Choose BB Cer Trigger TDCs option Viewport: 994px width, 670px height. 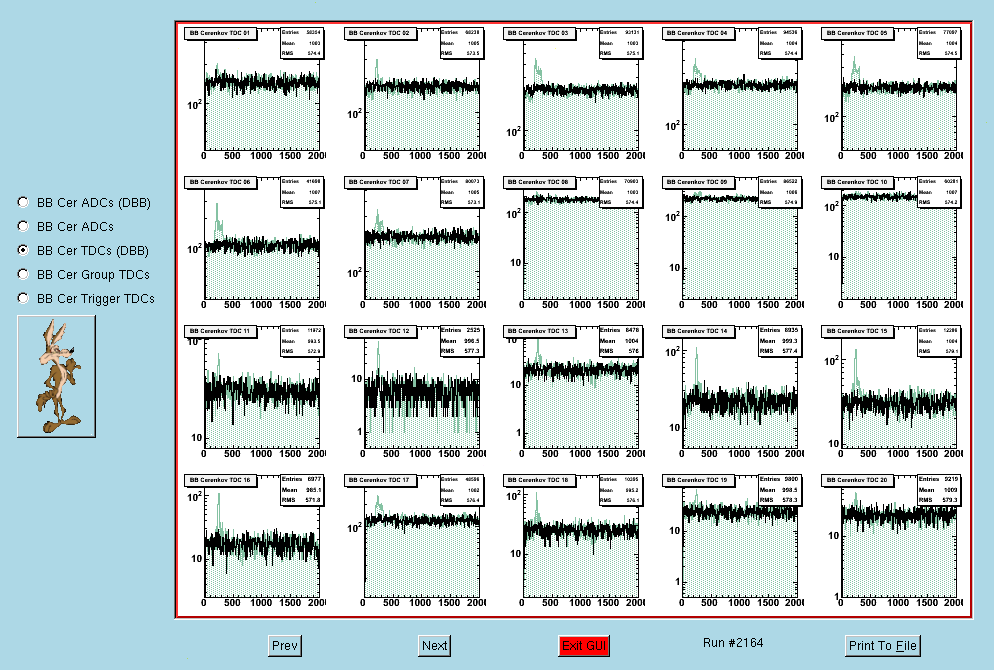coord(23,299)
